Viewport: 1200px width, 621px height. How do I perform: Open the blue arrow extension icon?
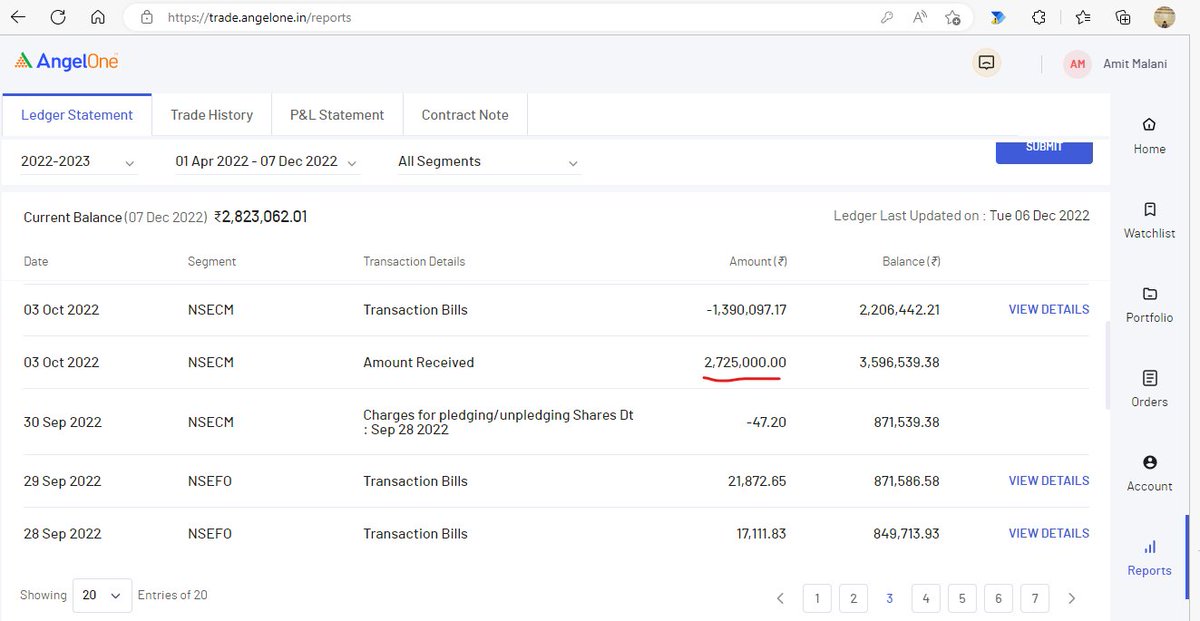998,17
